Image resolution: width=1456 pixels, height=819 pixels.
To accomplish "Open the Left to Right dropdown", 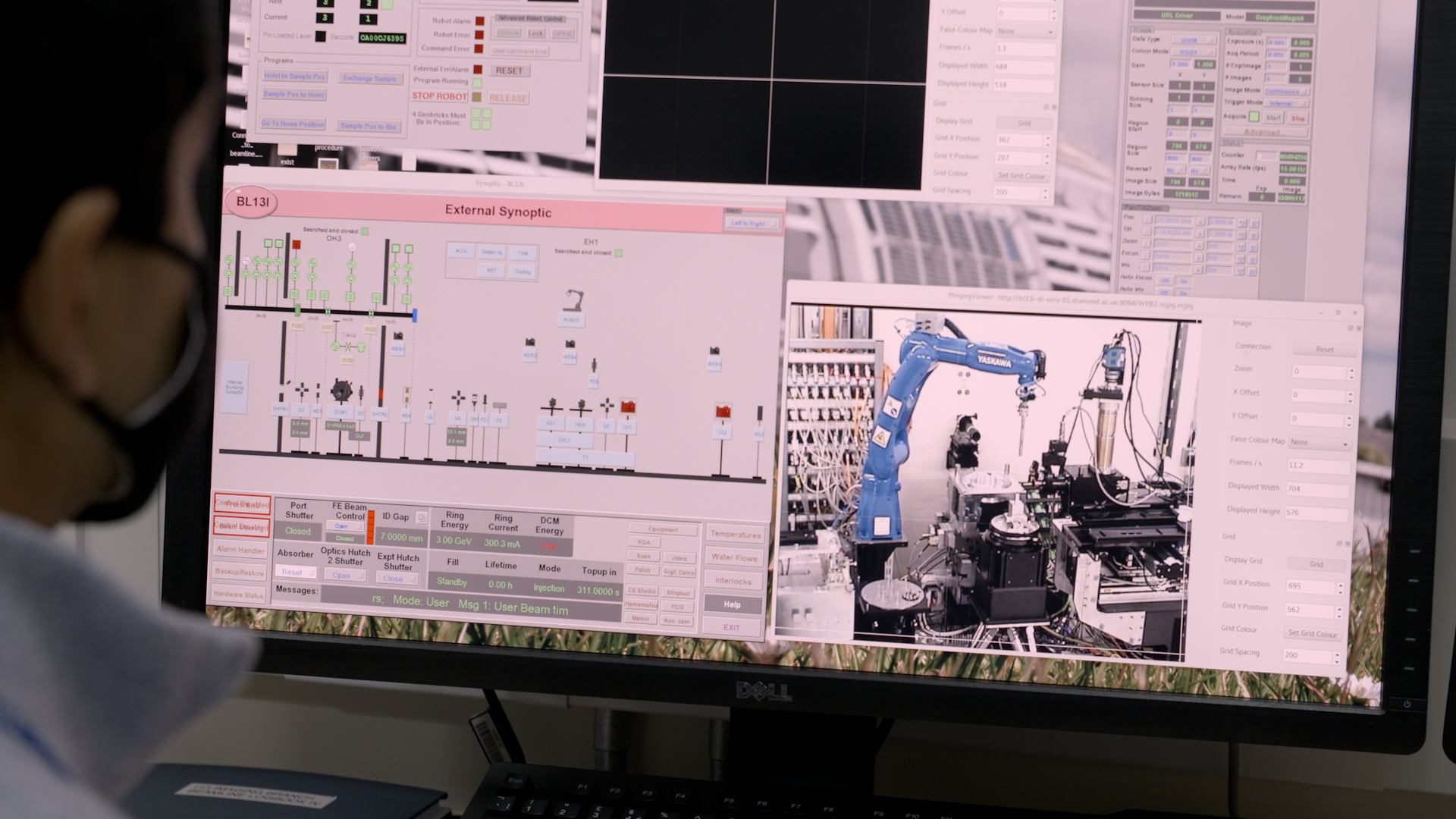I will (753, 224).
